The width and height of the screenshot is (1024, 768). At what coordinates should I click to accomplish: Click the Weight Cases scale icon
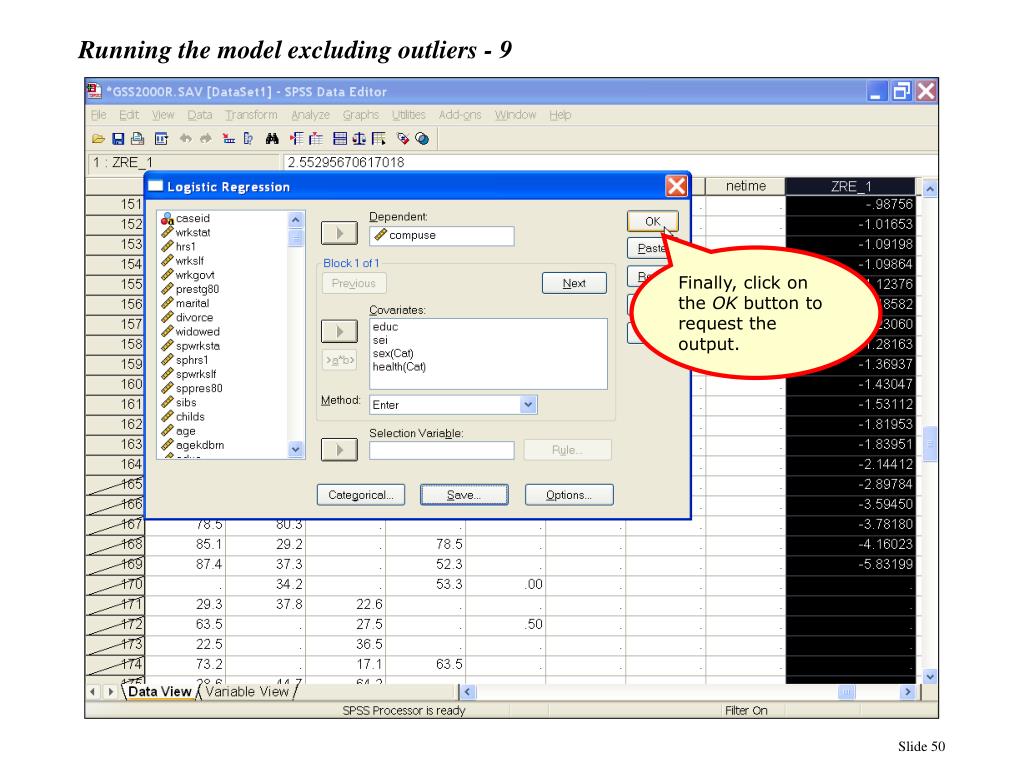pyautogui.click(x=359, y=138)
